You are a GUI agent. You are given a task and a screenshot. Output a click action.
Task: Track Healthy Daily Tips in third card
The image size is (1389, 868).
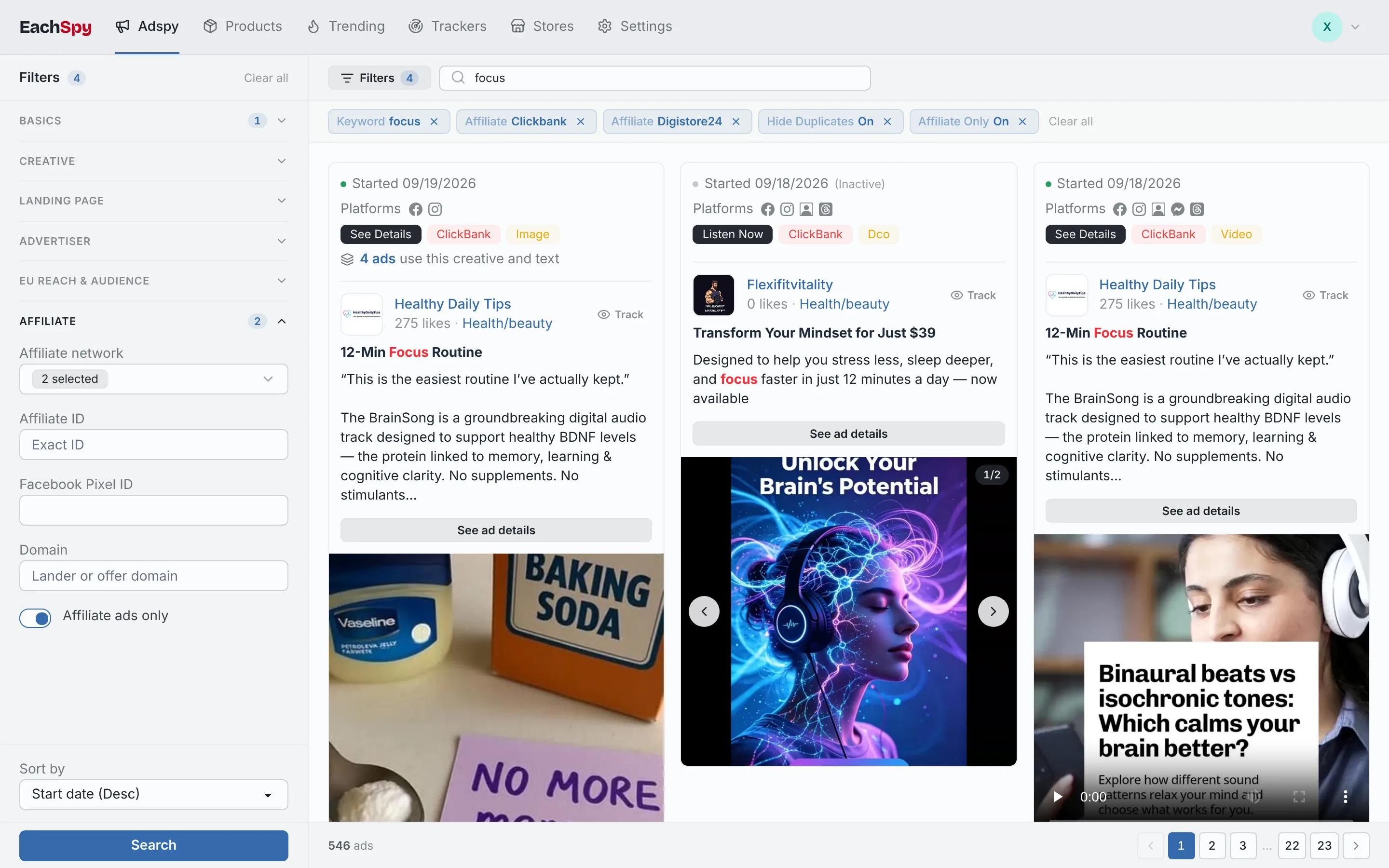click(x=1325, y=295)
